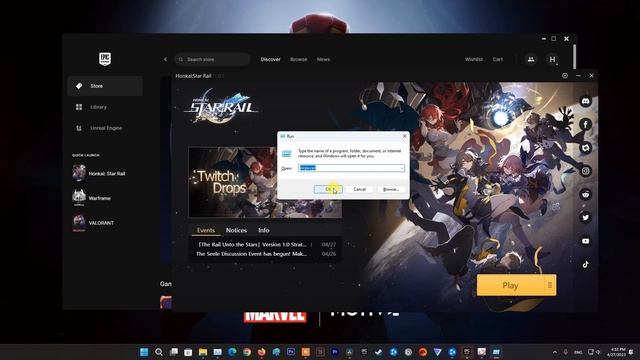Image resolution: width=640 pixels, height=360 pixels.
Task: Open the Wishlist link
Action: pos(473,60)
